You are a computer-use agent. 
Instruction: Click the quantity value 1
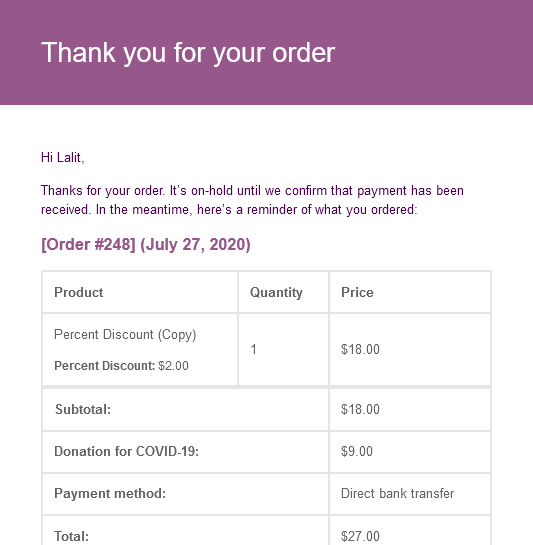[253, 349]
